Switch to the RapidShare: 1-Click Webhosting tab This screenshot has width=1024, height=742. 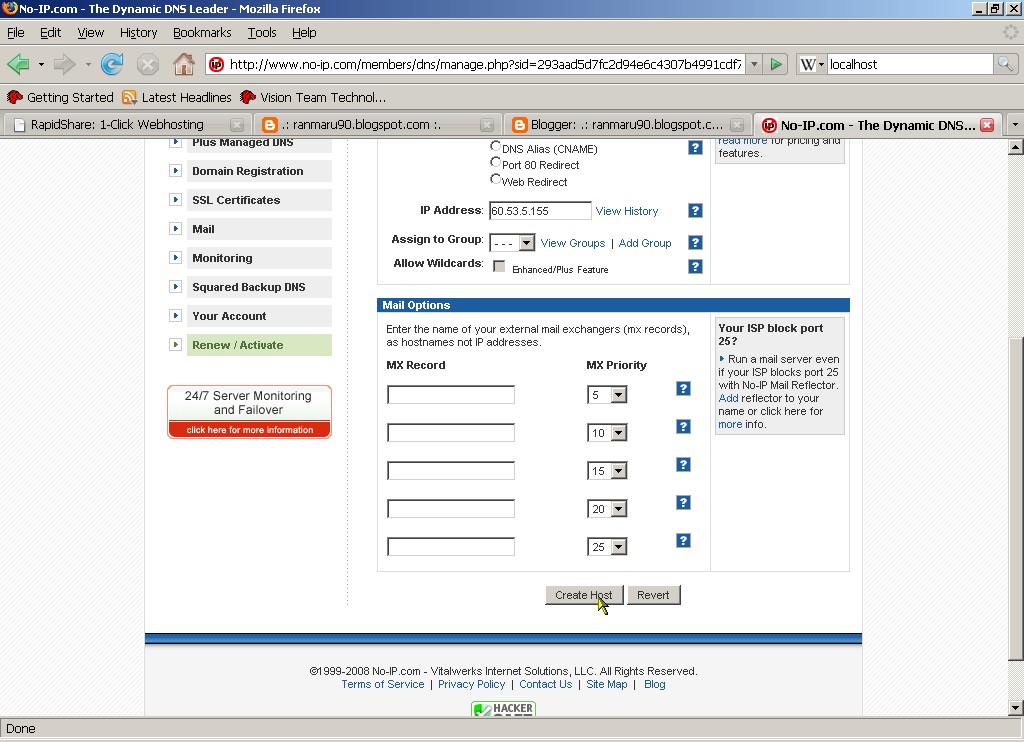click(x=126, y=125)
